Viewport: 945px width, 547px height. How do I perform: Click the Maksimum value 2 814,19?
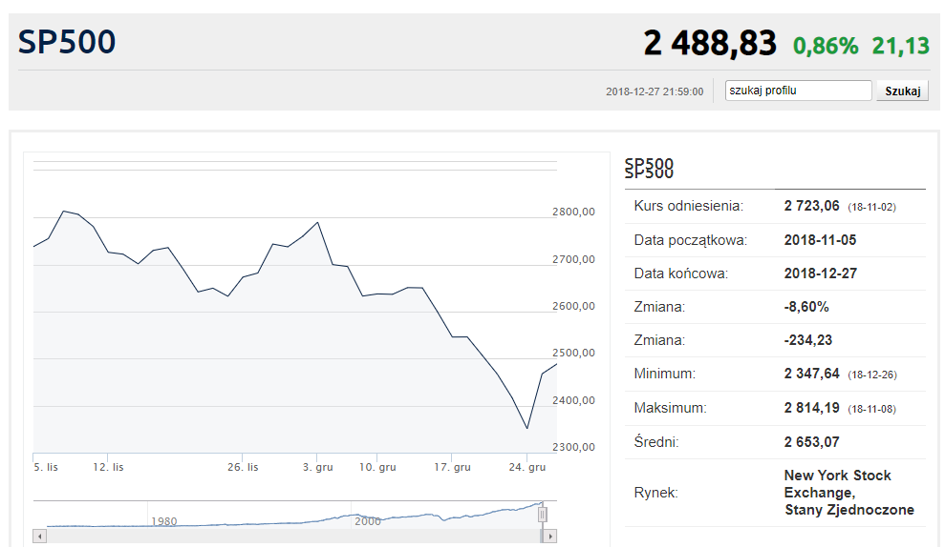[x=811, y=408]
